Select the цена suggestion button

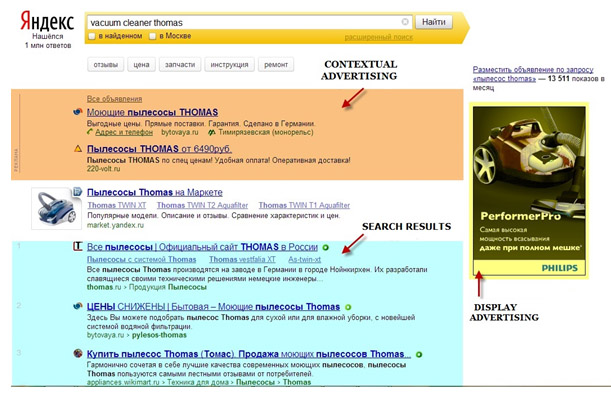coord(141,65)
